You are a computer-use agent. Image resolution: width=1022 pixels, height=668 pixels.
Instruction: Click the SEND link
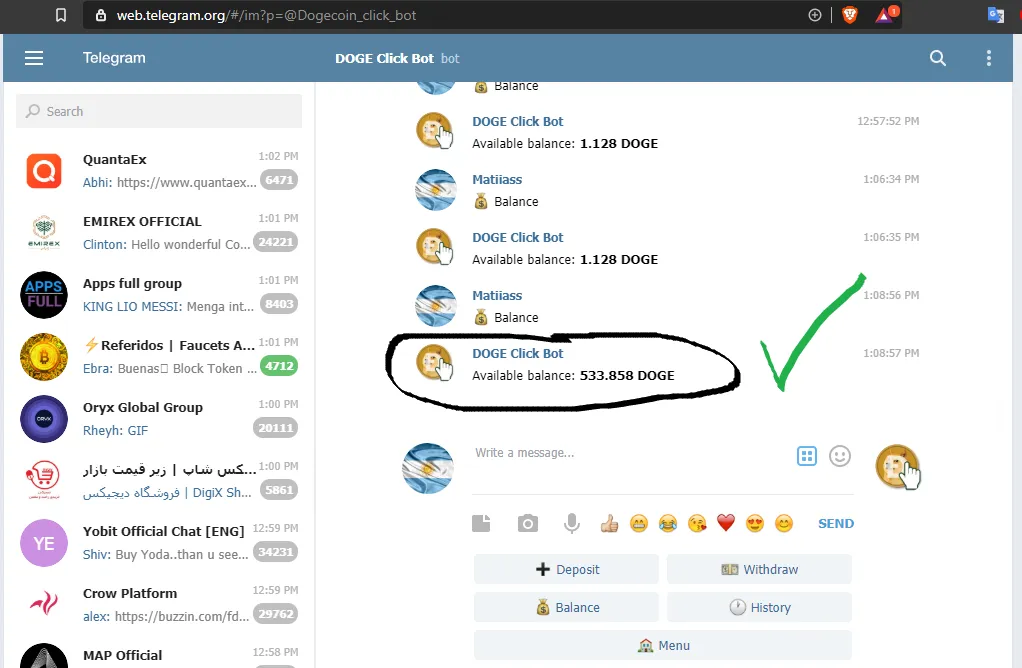[x=836, y=523]
